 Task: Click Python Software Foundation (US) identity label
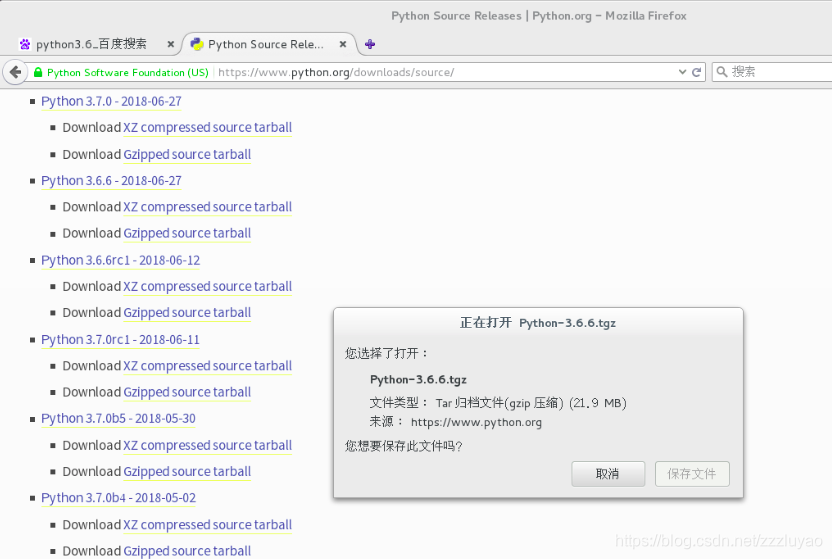(x=128, y=73)
